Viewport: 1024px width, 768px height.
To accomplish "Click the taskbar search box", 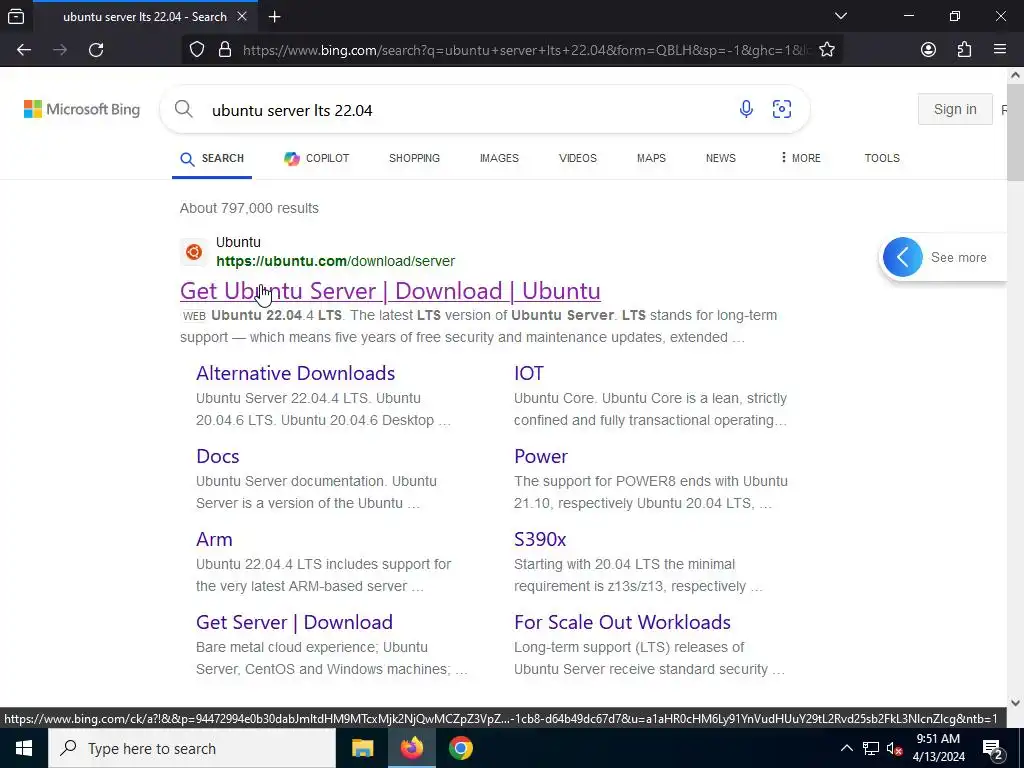I will tap(192, 748).
